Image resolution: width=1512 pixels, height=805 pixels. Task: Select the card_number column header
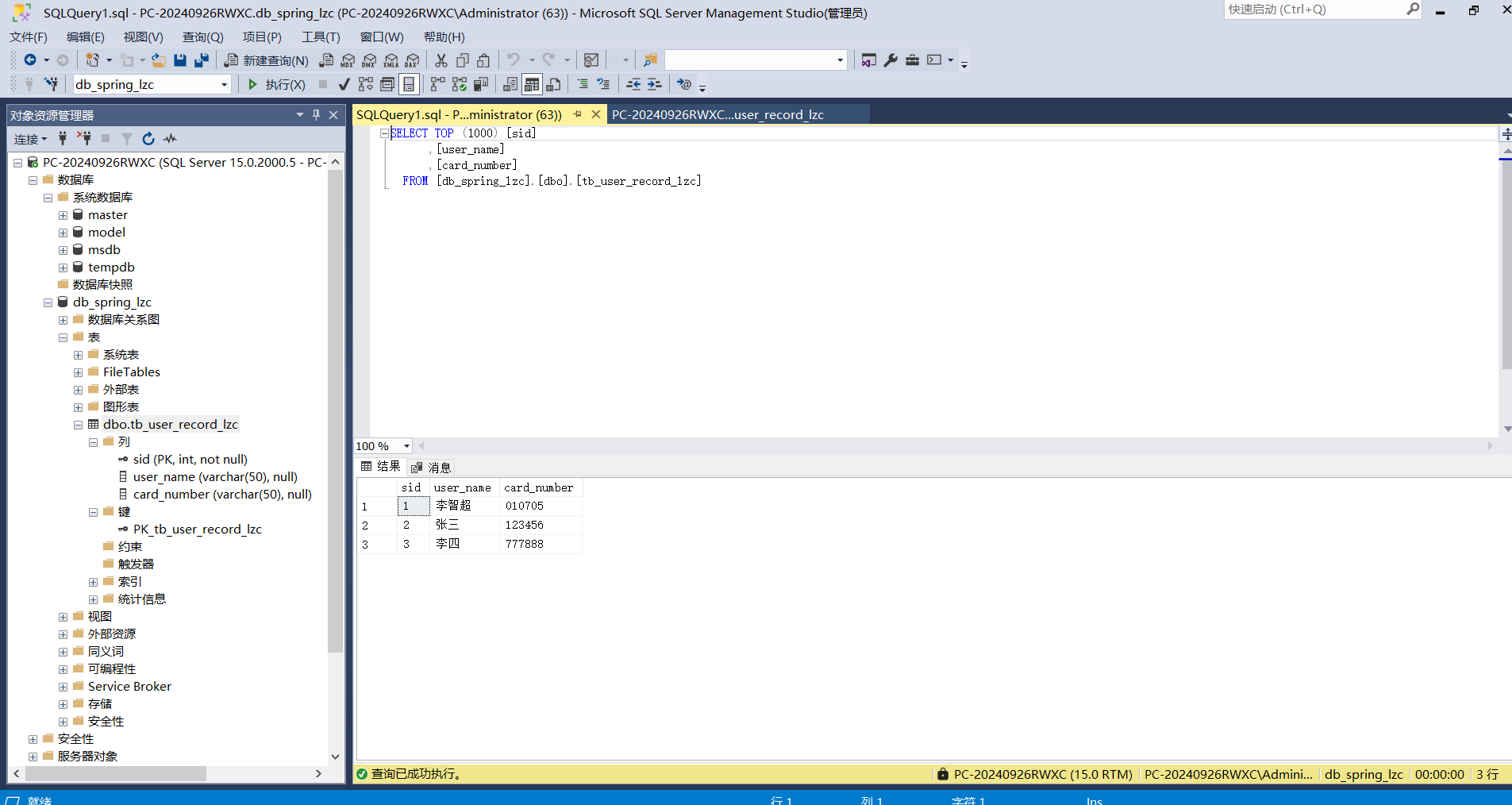point(540,487)
